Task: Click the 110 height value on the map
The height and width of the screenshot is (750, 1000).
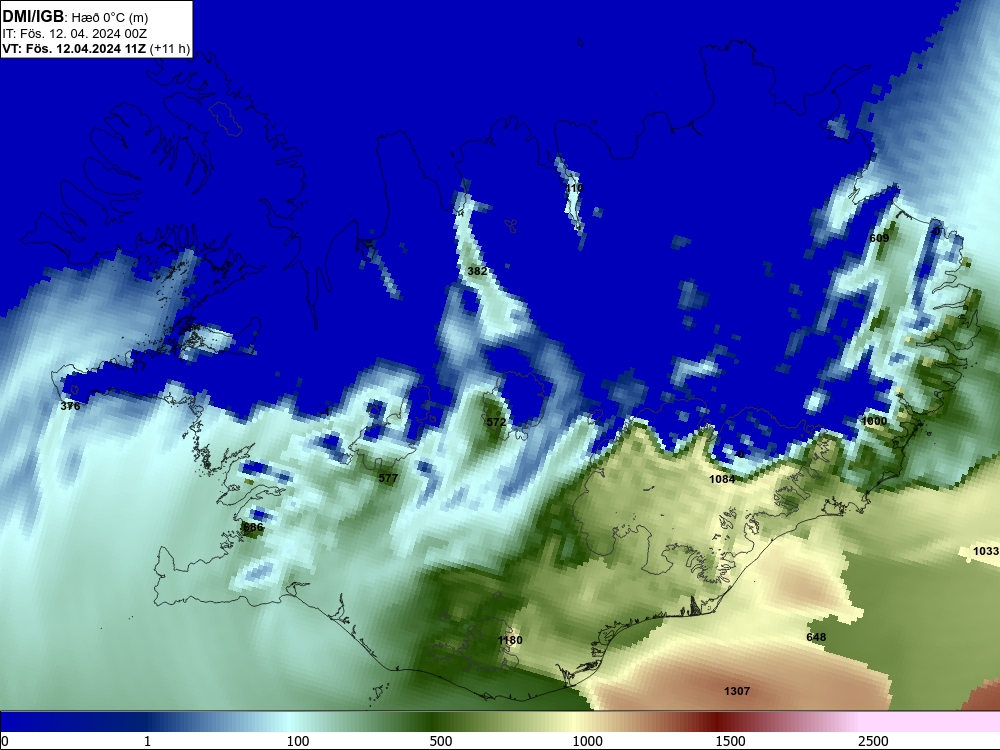Action: [x=574, y=188]
